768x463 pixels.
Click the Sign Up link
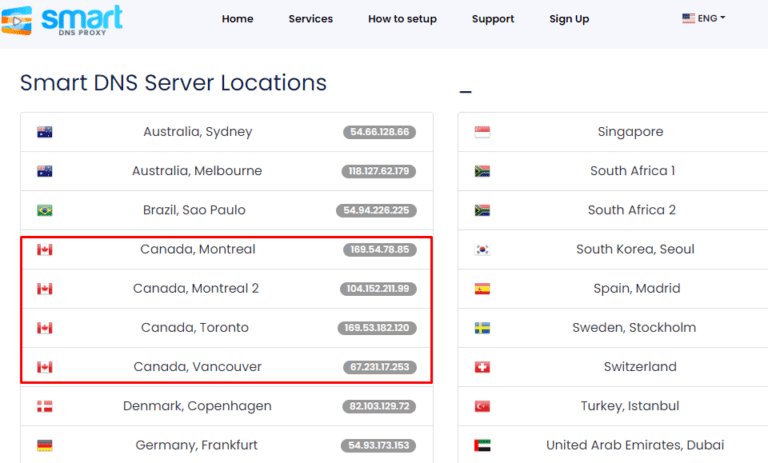click(569, 19)
